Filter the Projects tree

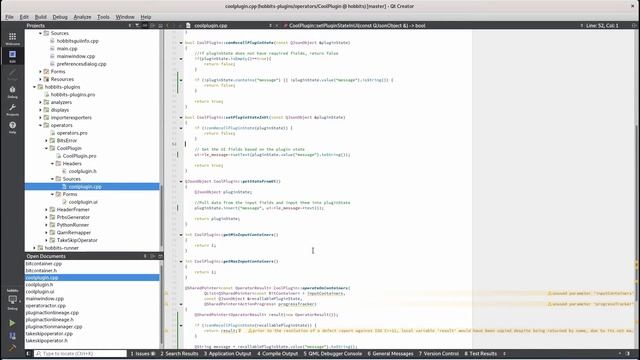(x=137, y=25)
